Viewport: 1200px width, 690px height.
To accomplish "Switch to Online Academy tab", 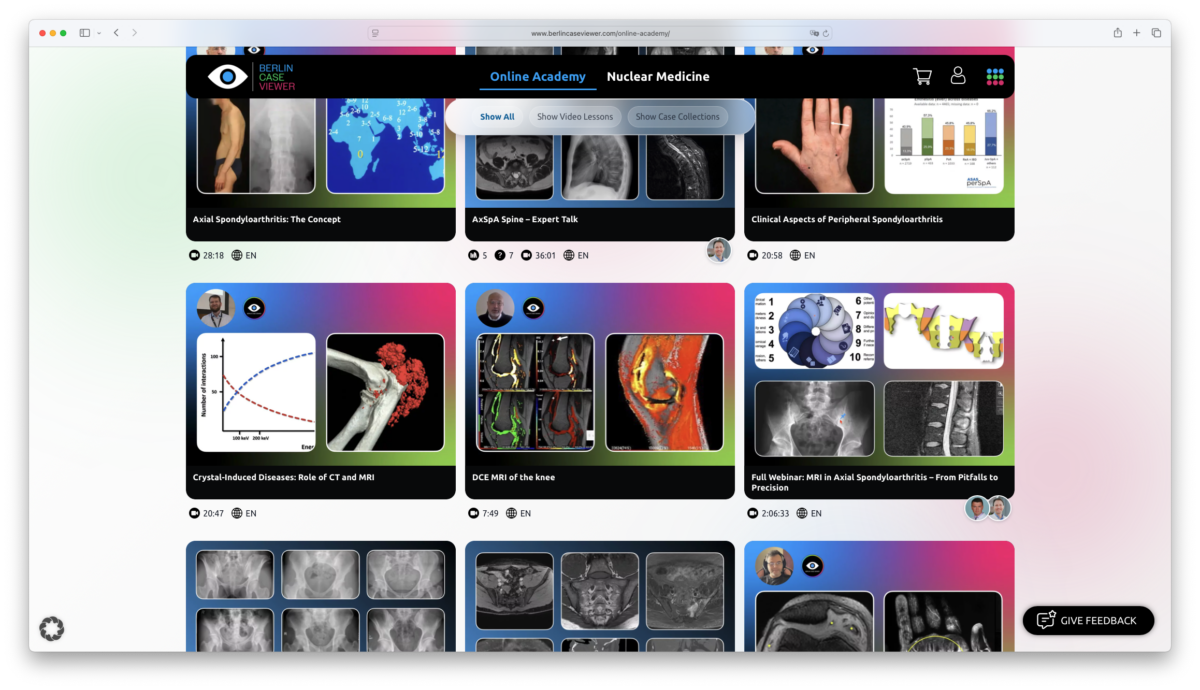I will tap(538, 76).
